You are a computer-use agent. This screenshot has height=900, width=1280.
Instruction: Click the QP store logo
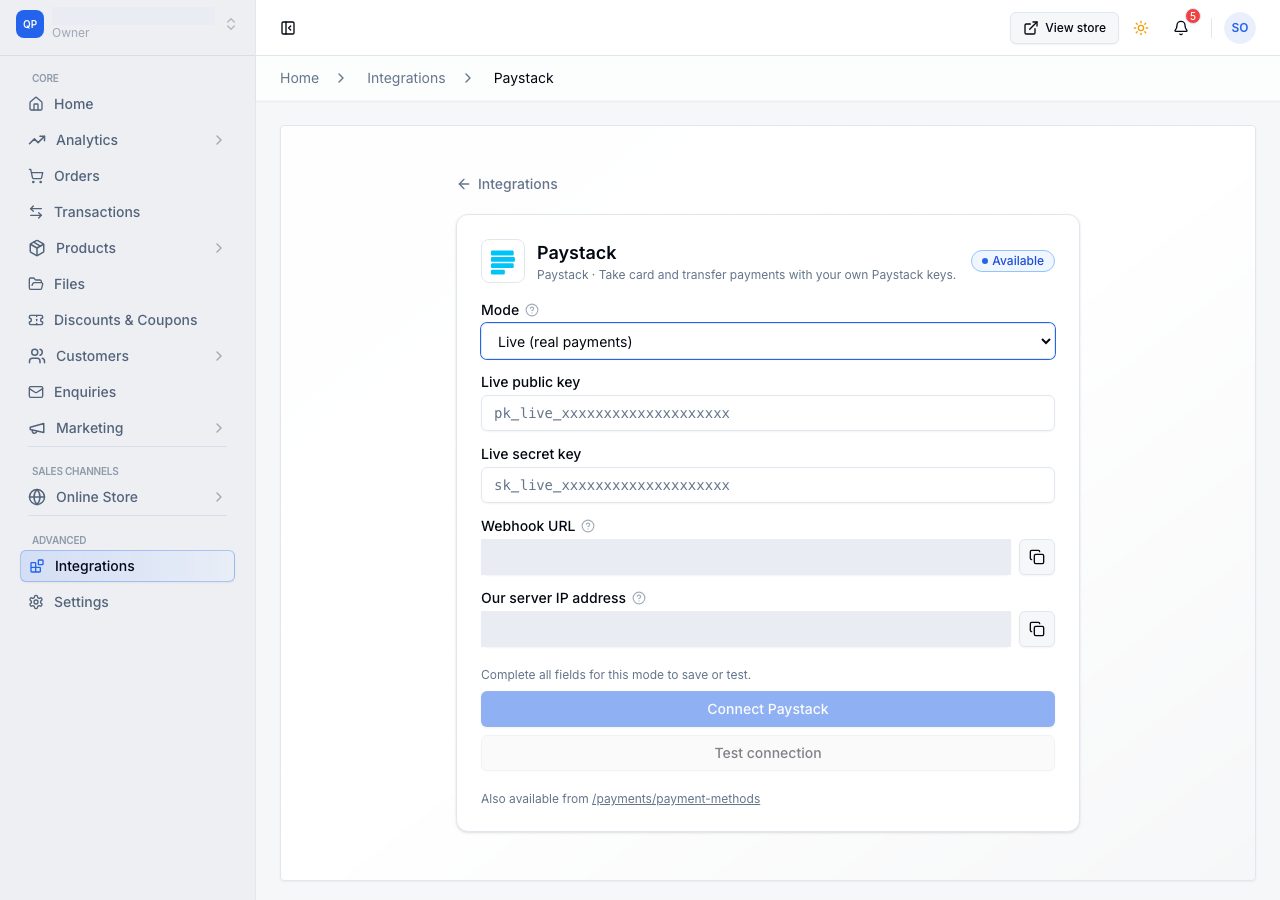(x=30, y=24)
